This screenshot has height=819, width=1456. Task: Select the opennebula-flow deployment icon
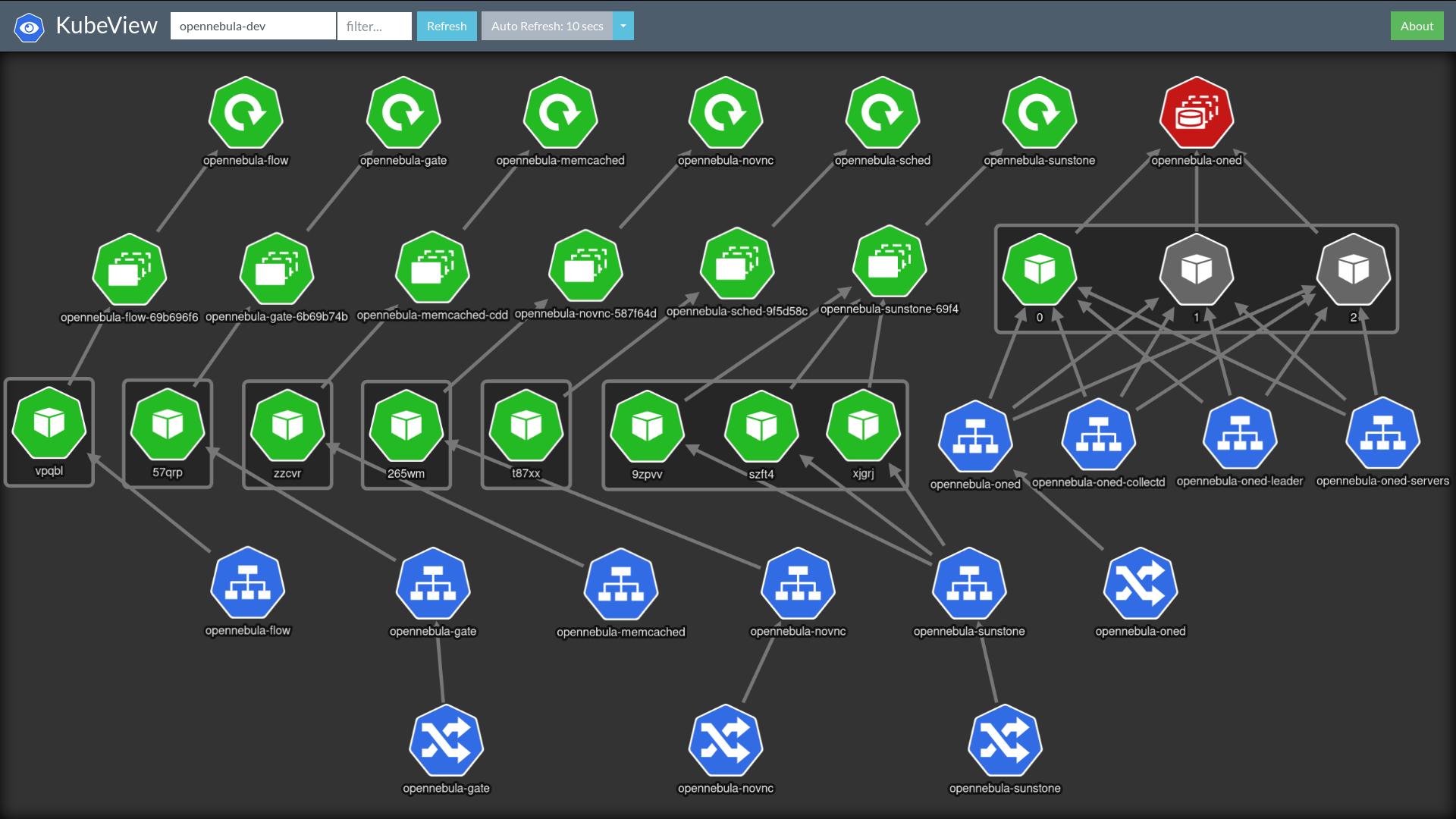(x=246, y=114)
